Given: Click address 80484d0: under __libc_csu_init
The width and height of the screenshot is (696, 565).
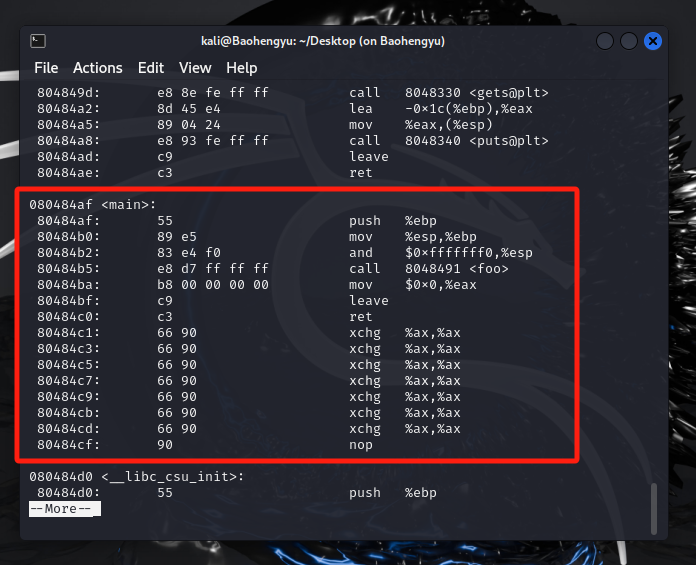Looking at the screenshot, I should 69,493.
